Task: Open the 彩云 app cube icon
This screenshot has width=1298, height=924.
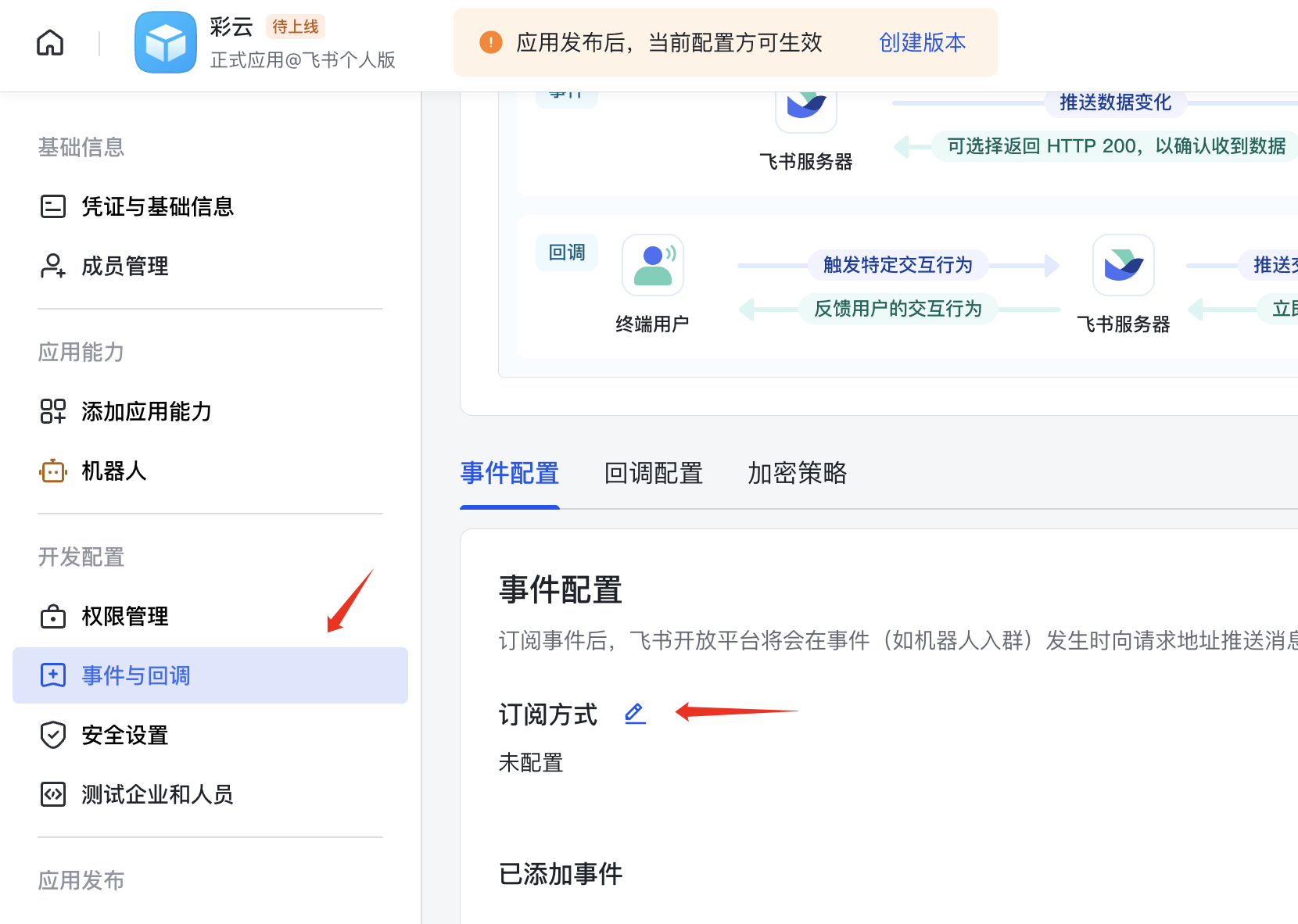Action: click(x=165, y=42)
